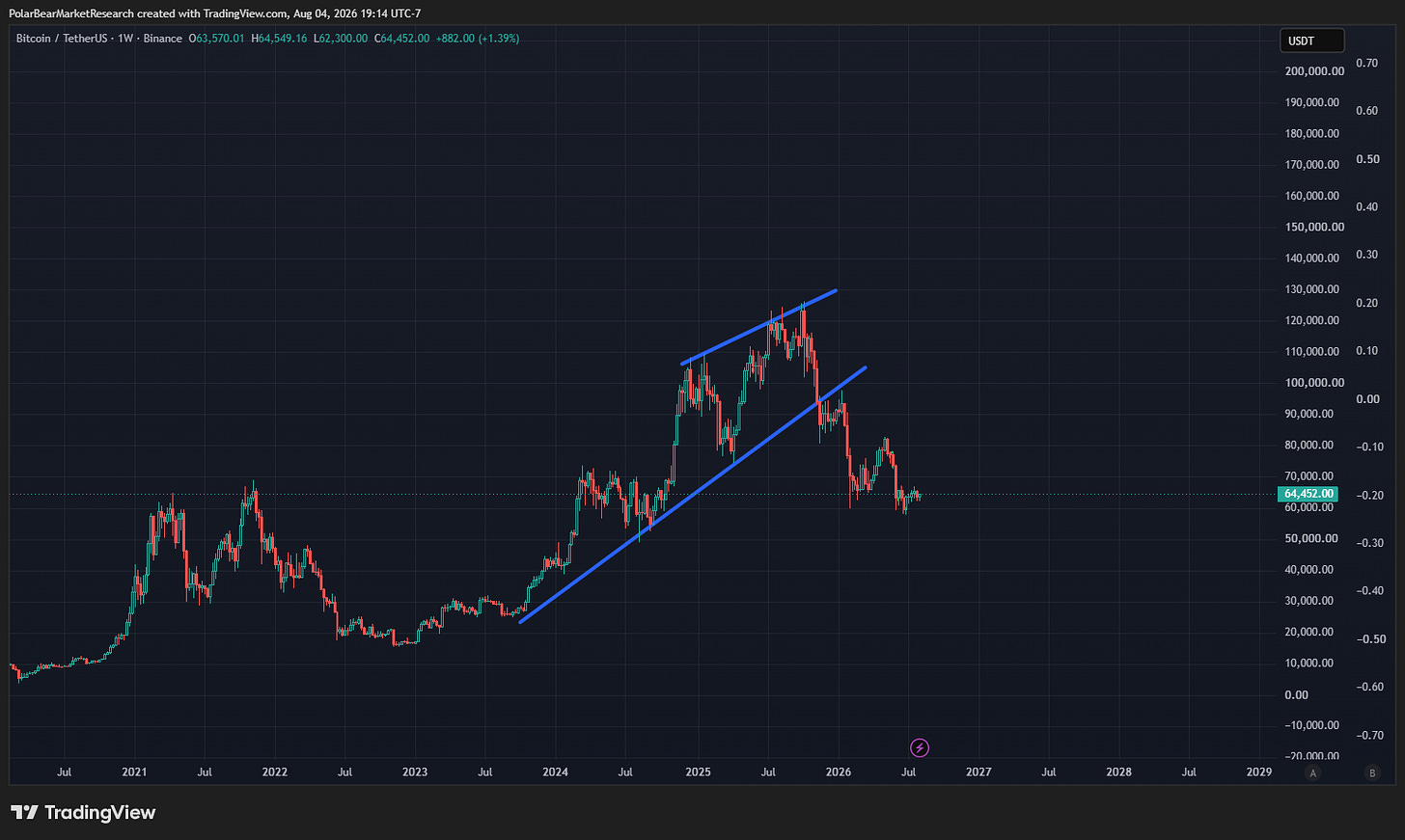Click the open value "63,570.01"
This screenshot has width=1405, height=840.
point(218,39)
